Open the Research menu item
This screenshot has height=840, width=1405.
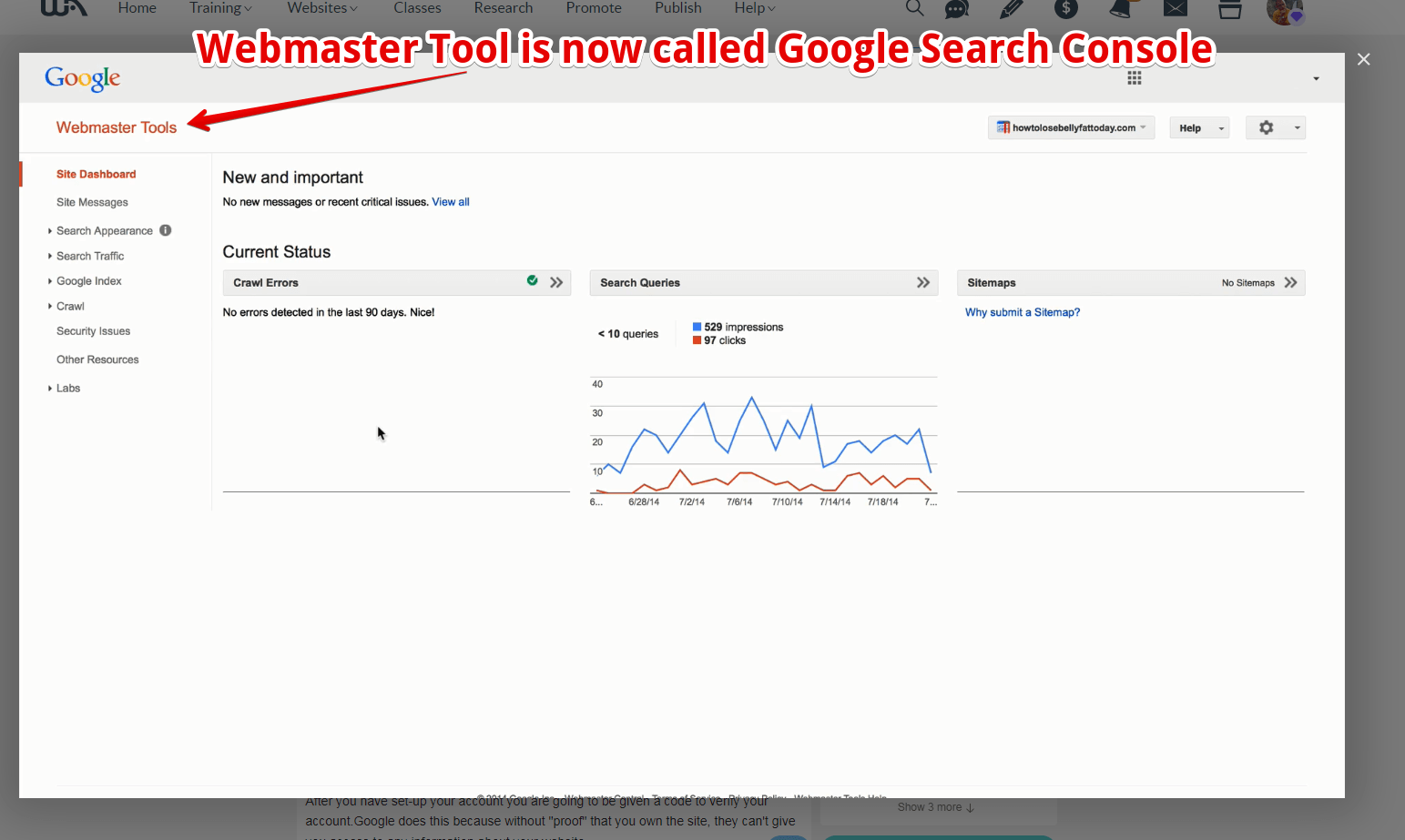(x=504, y=8)
